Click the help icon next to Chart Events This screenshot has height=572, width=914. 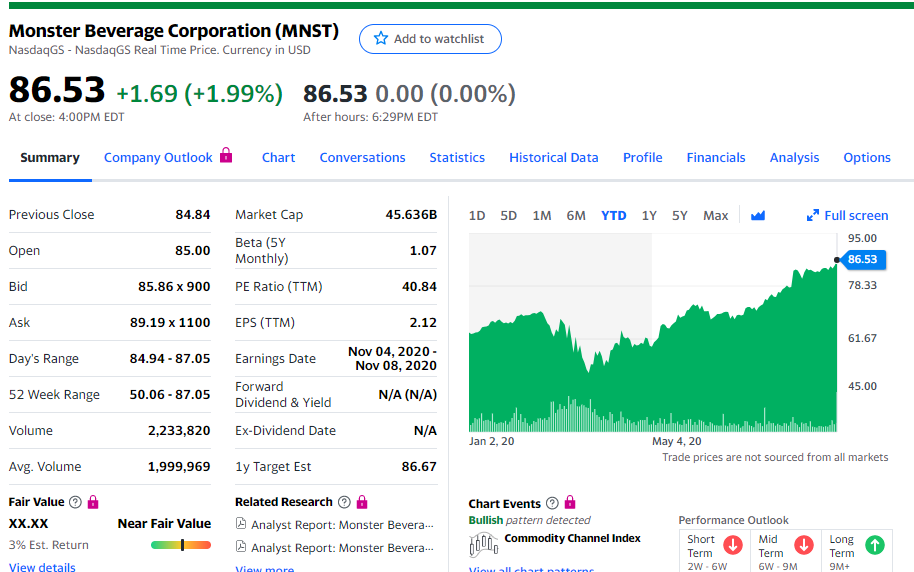tap(553, 503)
